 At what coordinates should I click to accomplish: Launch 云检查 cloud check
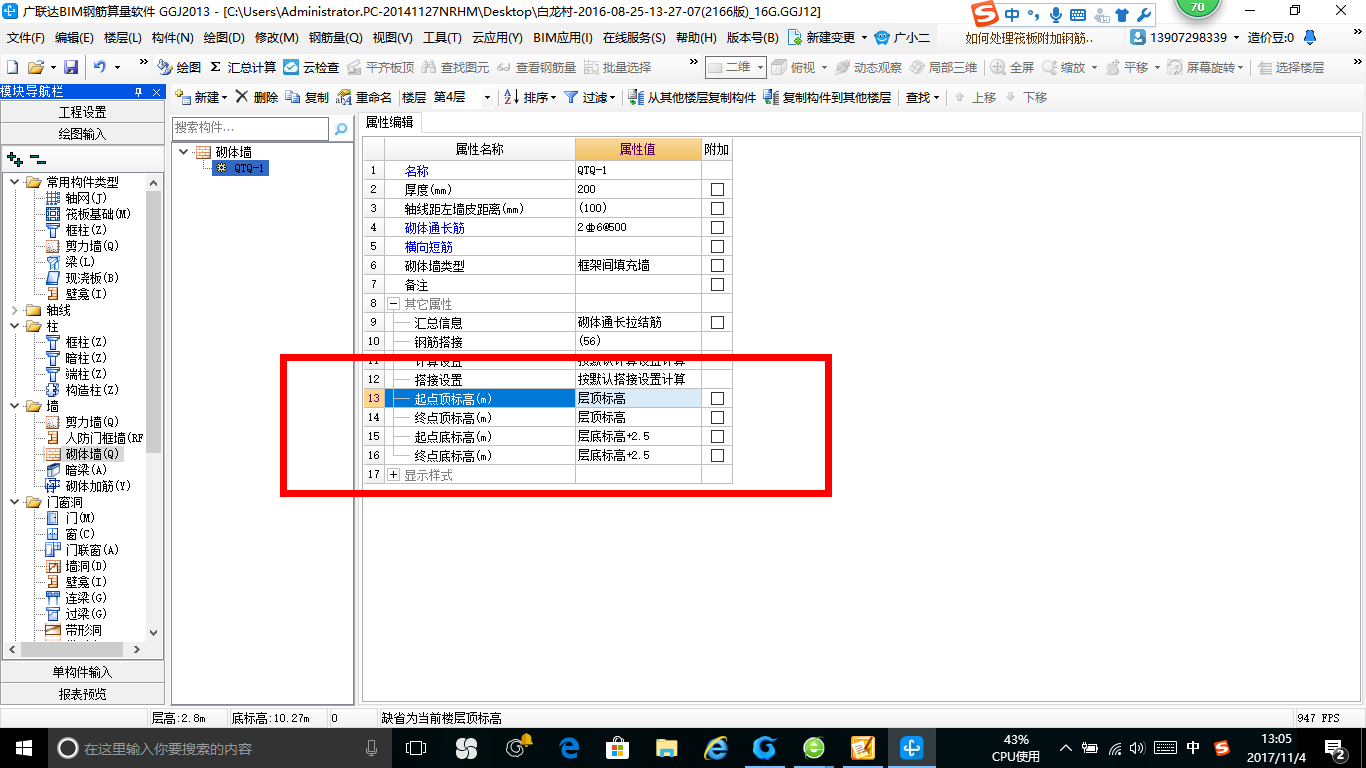click(x=311, y=67)
